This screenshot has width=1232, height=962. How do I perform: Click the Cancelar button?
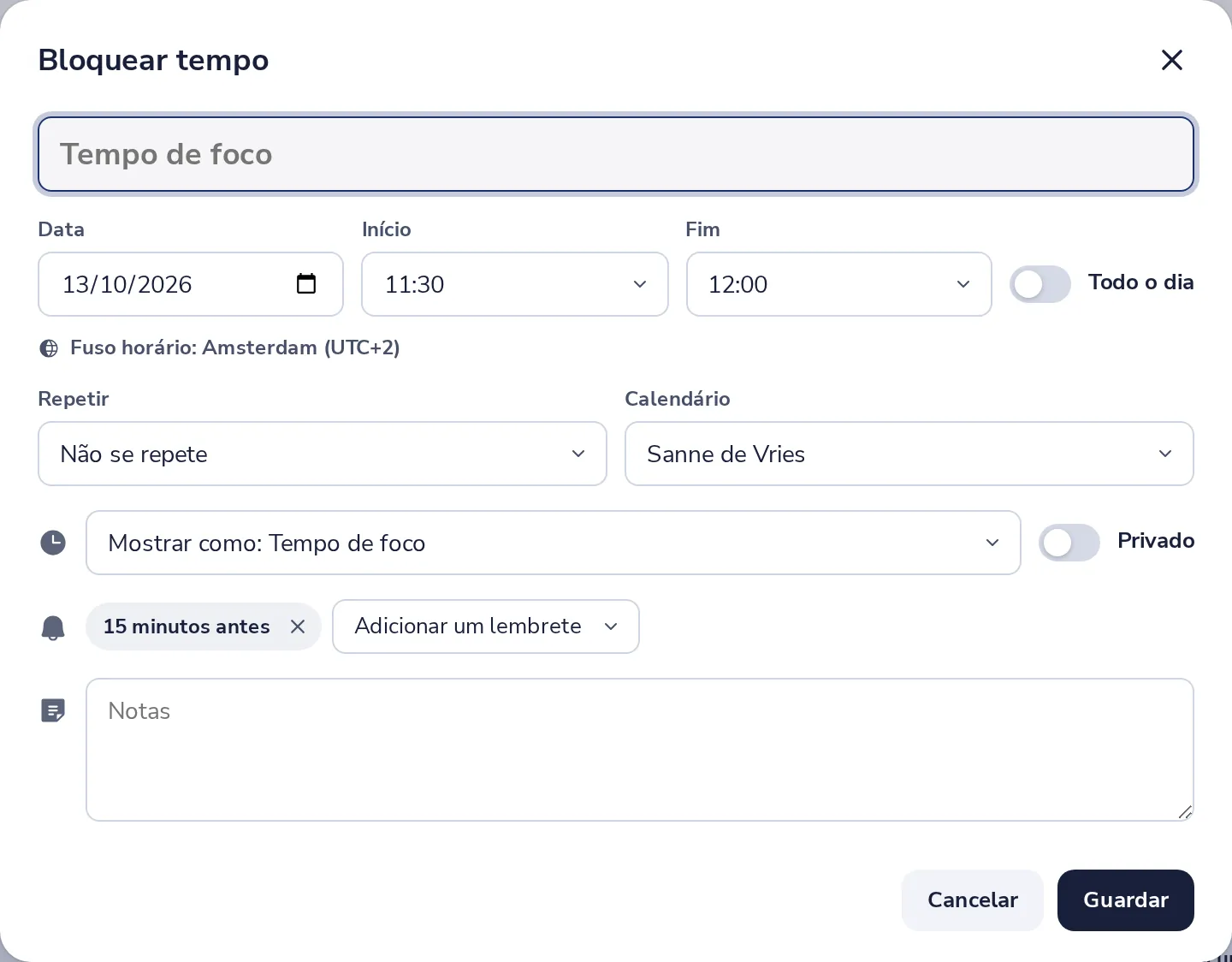(973, 900)
